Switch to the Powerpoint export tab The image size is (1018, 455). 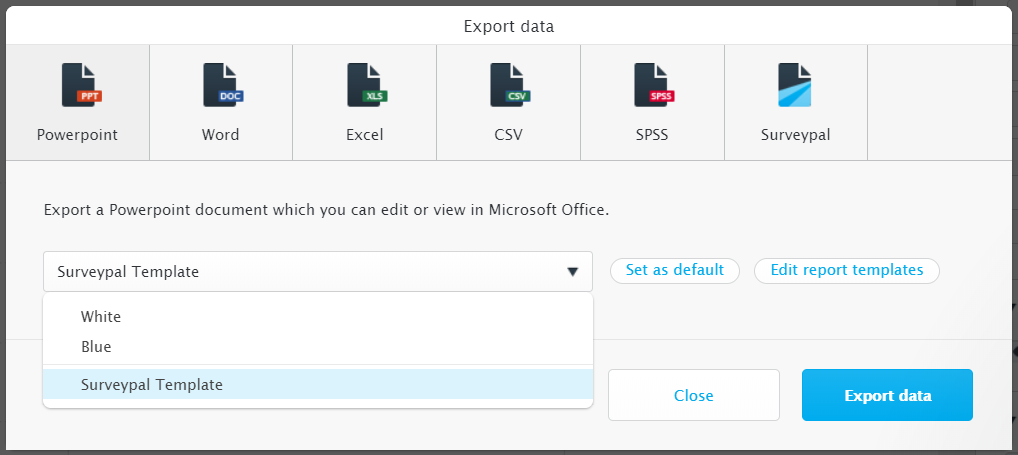point(78,103)
